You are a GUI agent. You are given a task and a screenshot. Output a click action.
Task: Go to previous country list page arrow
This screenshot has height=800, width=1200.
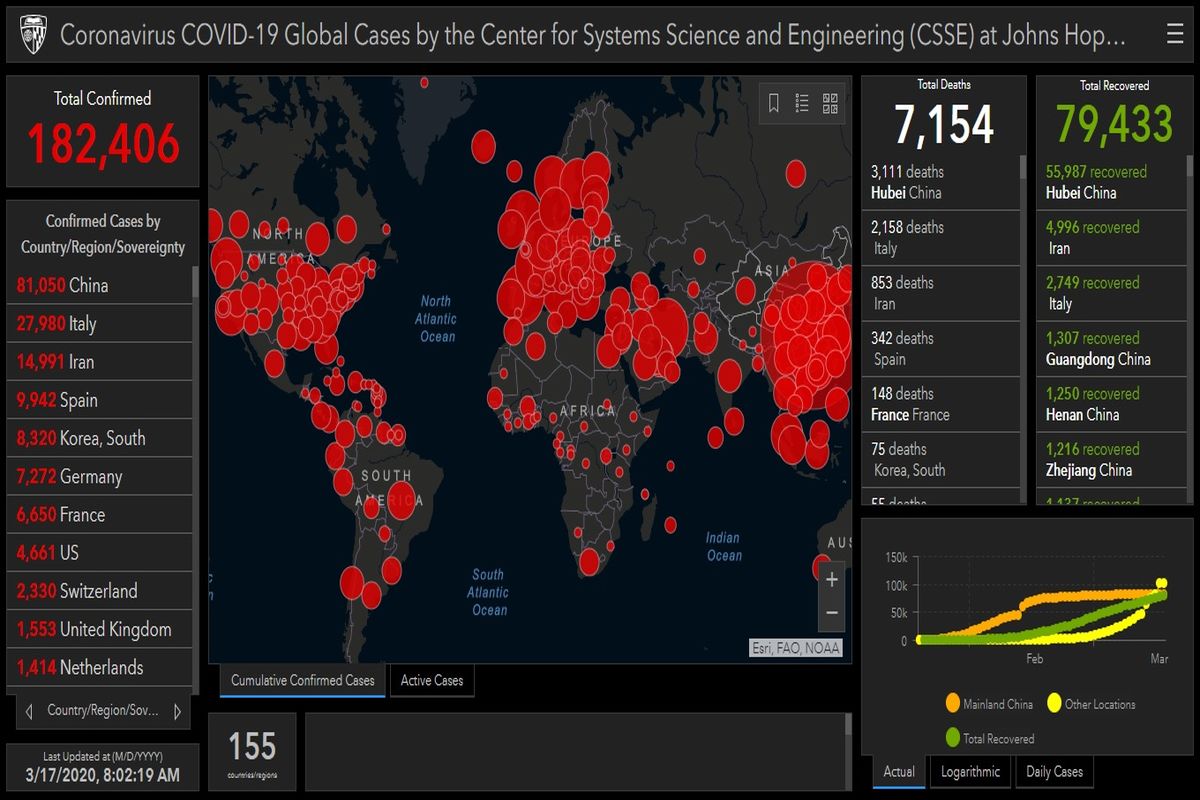pyautogui.click(x=28, y=711)
